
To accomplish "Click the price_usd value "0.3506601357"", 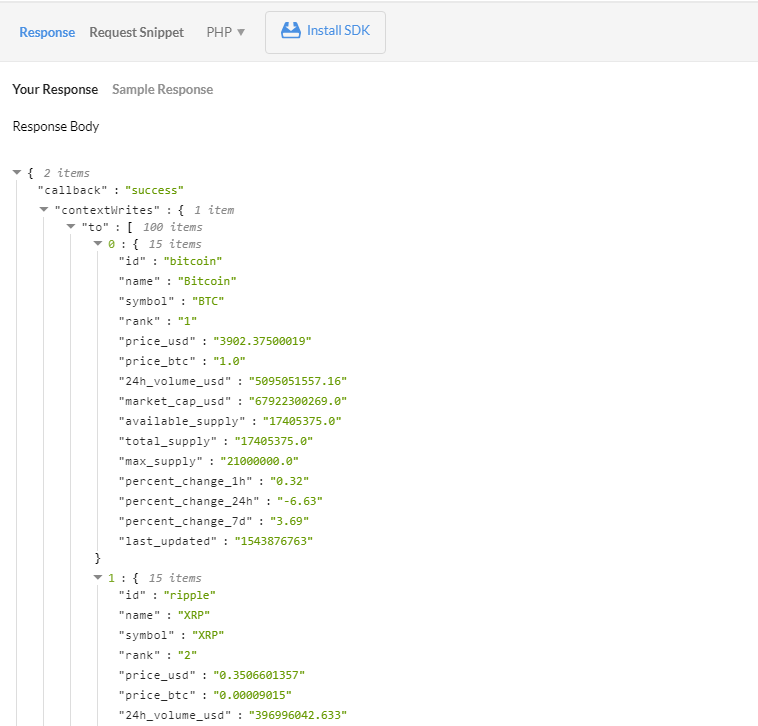I will [259, 675].
